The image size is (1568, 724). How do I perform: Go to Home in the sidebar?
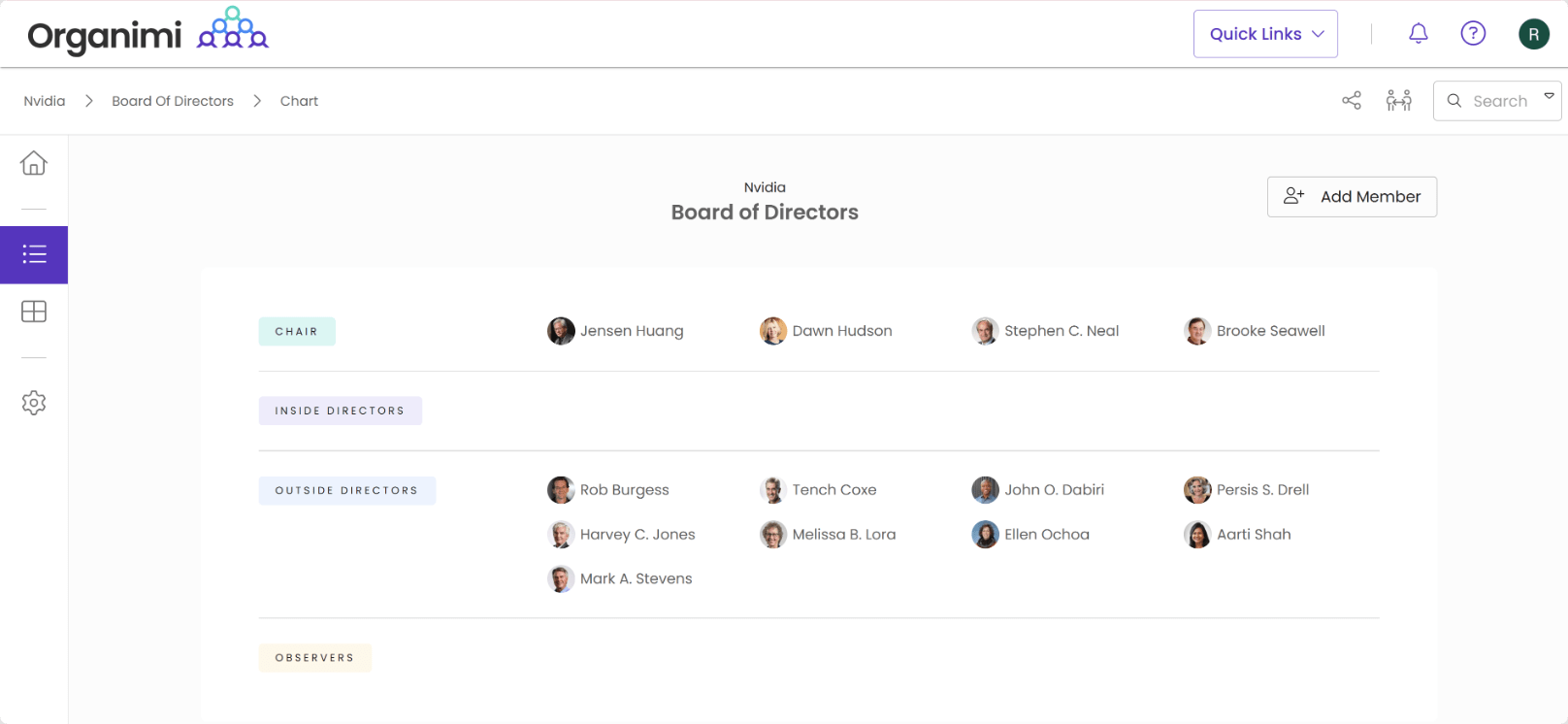click(34, 163)
